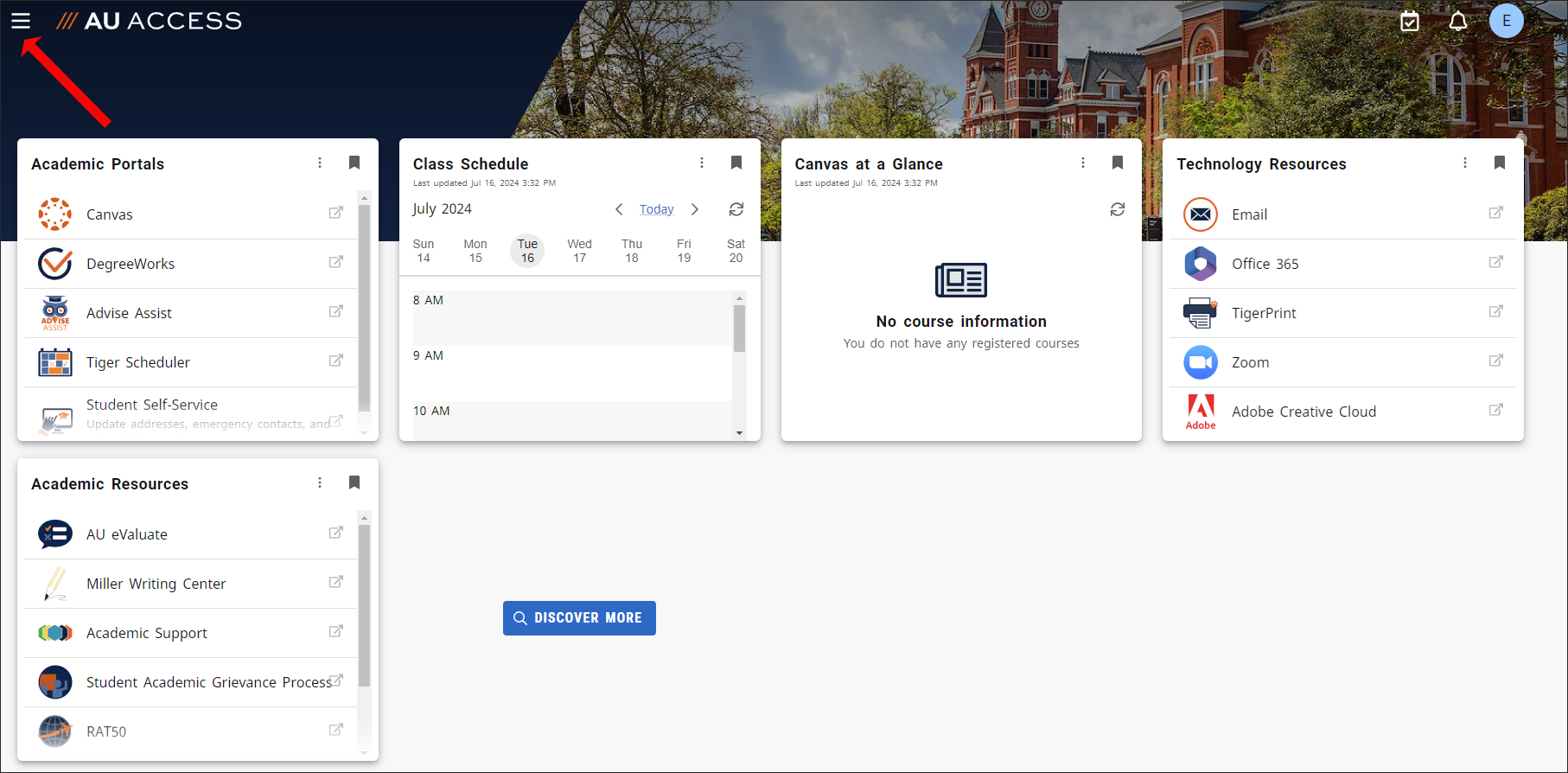Select Wed 17 in the schedule
The width and height of the screenshot is (1568, 773).
[x=580, y=251]
